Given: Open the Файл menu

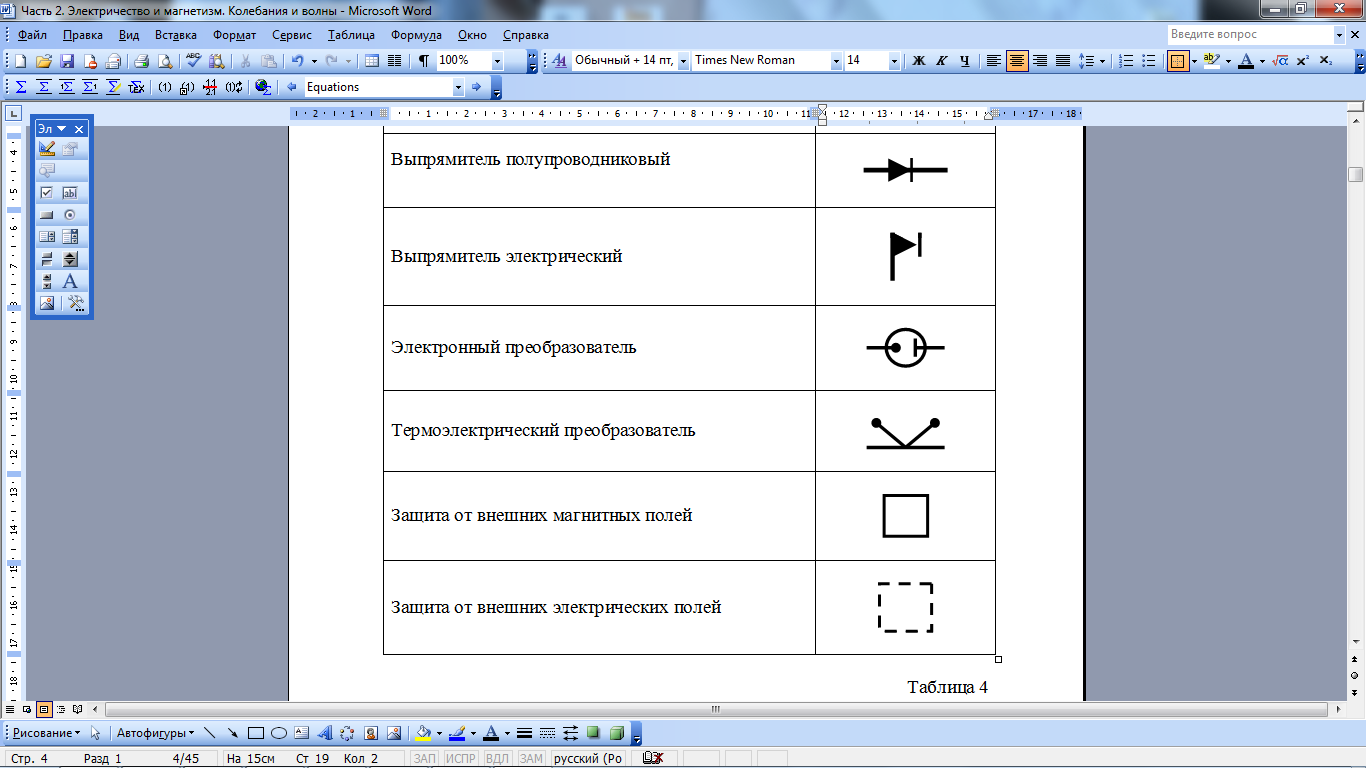Looking at the screenshot, I should 32,35.
